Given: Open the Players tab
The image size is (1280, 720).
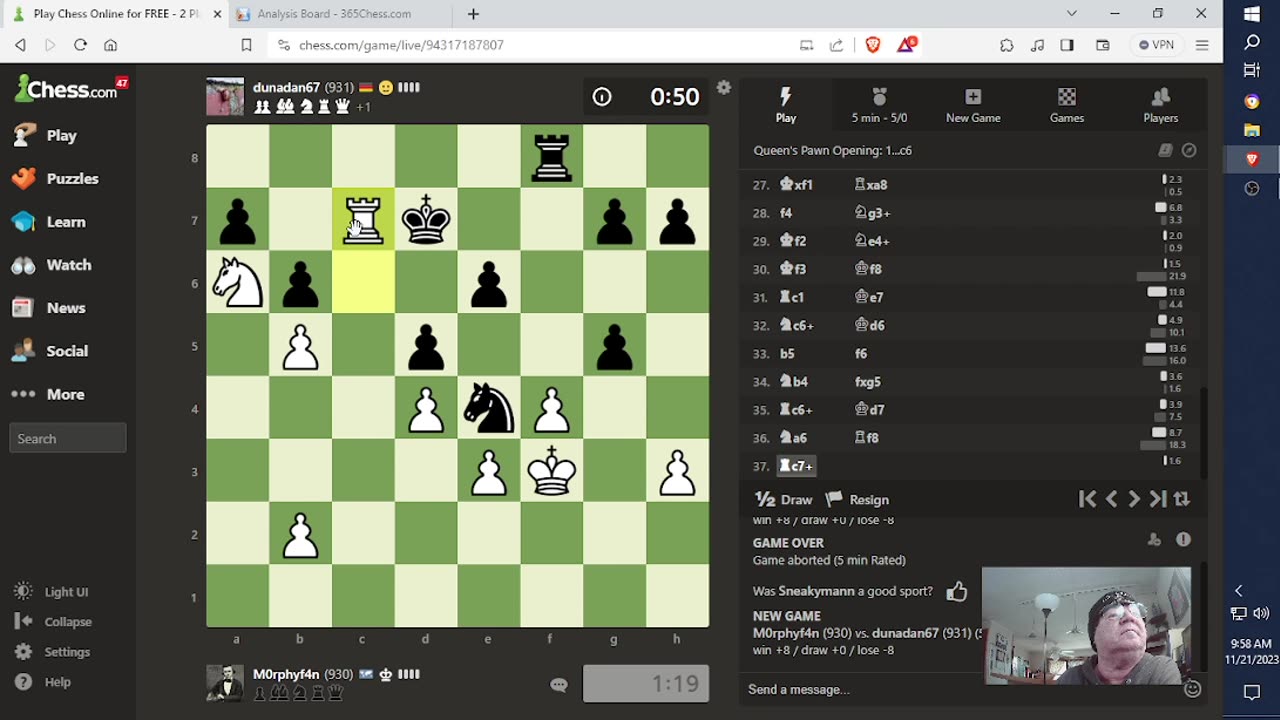Looking at the screenshot, I should (x=1161, y=105).
